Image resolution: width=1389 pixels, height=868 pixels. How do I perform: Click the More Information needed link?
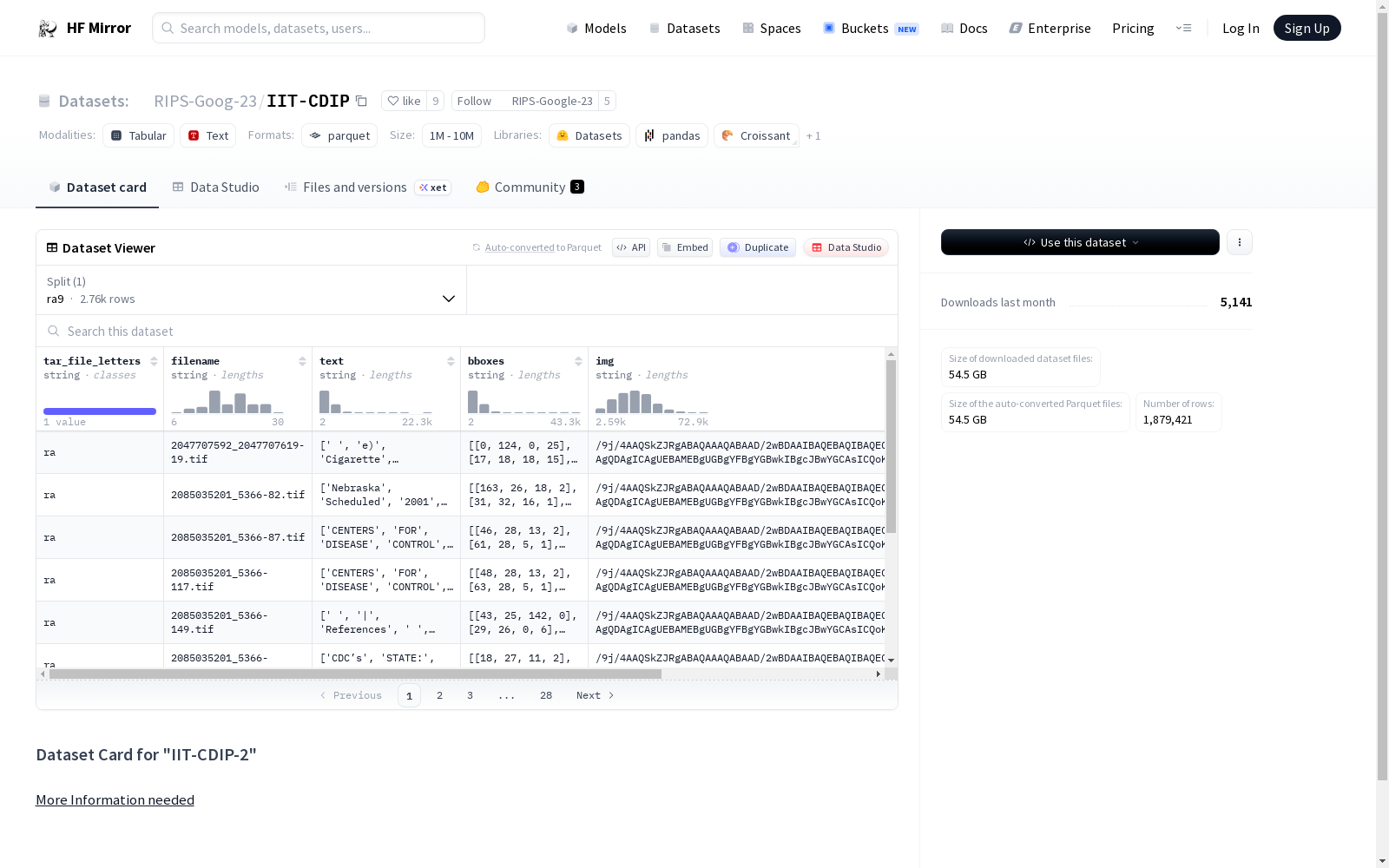[115, 799]
